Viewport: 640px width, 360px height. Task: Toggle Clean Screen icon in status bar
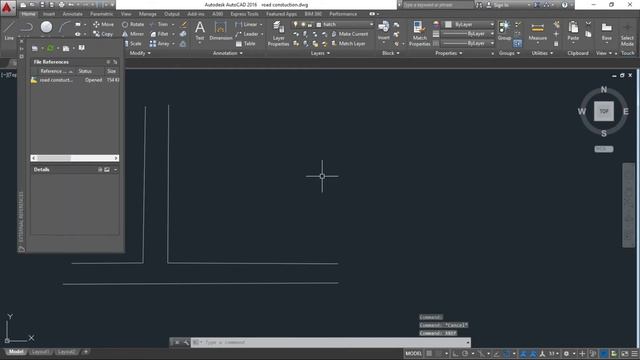pyautogui.click(x=624, y=353)
